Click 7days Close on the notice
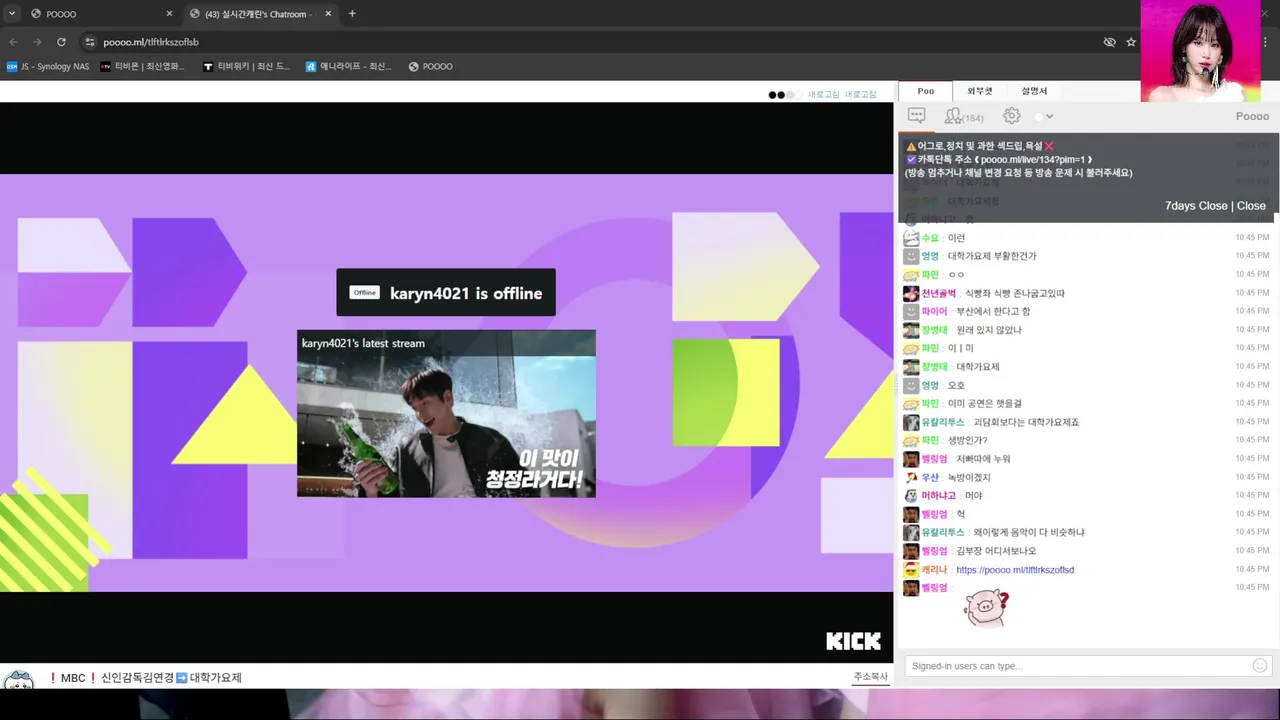1280x720 pixels. click(x=1195, y=206)
